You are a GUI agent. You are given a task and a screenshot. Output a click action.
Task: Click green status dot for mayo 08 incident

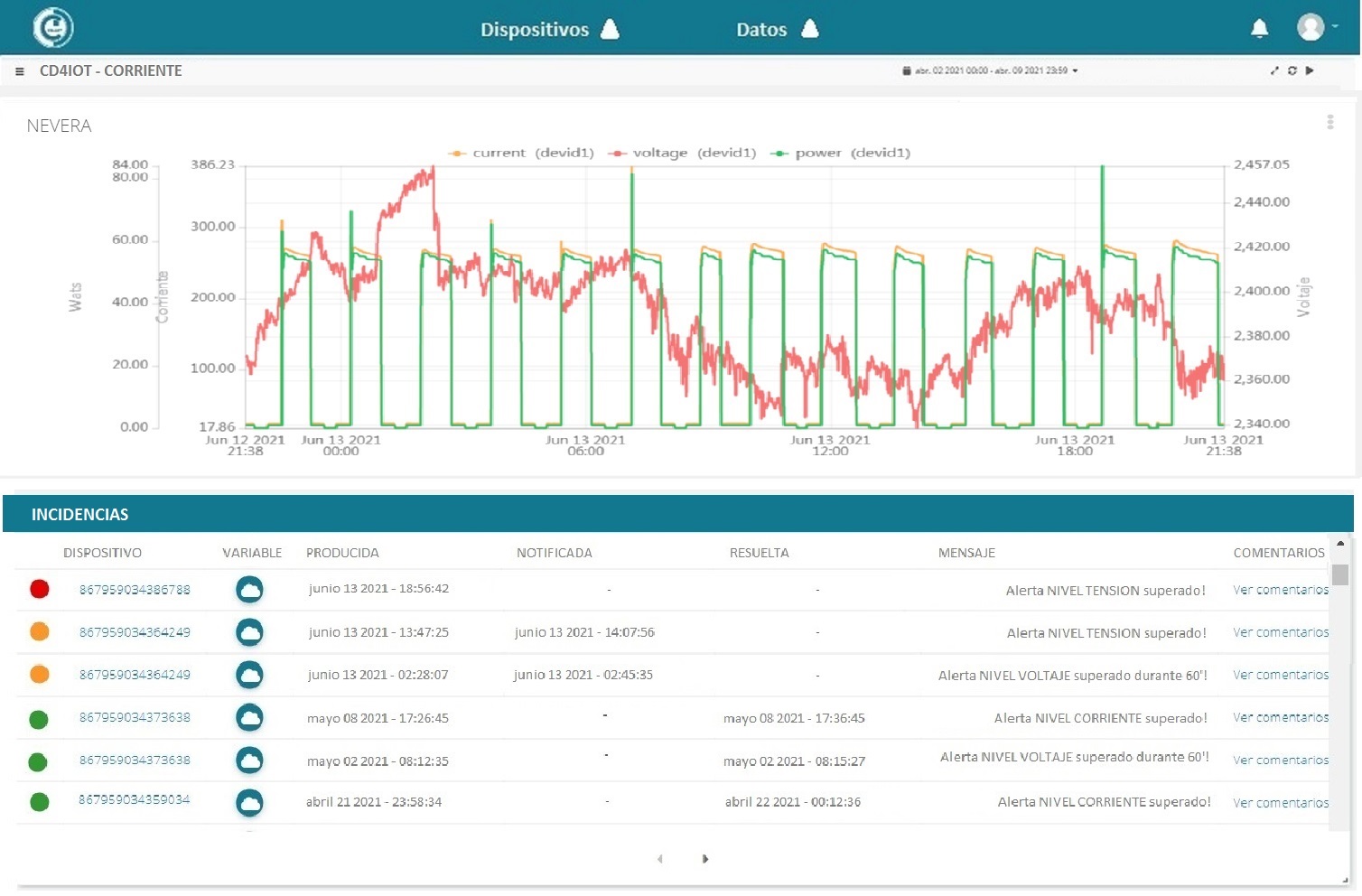(38, 720)
